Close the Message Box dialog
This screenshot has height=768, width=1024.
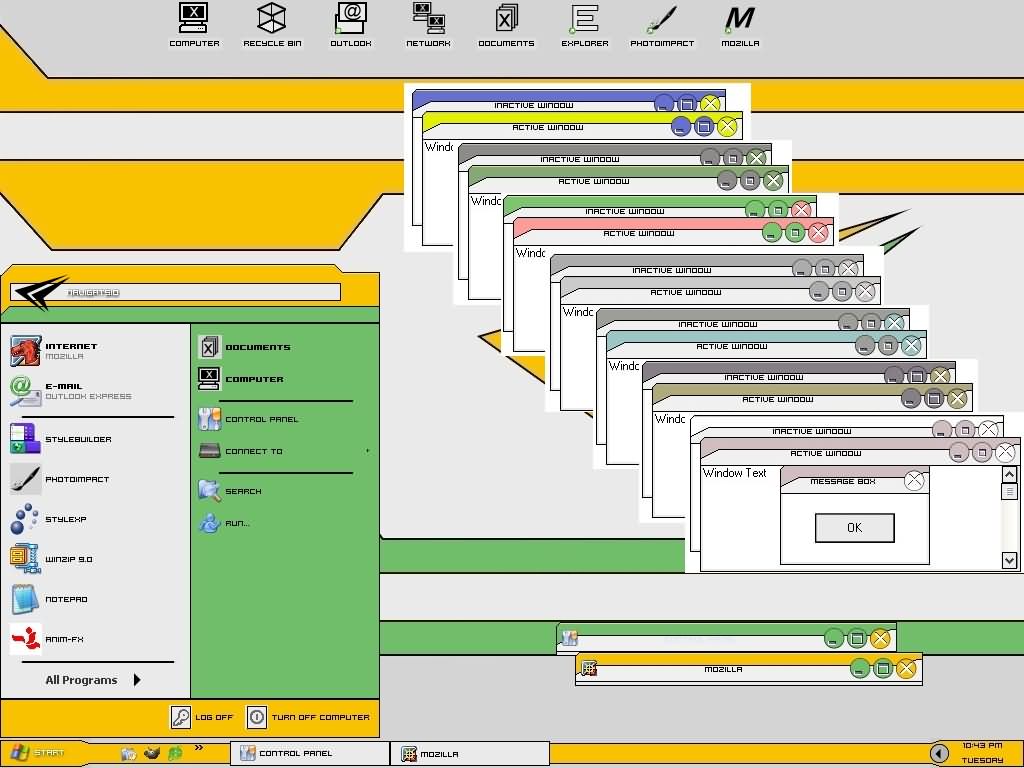click(x=914, y=481)
